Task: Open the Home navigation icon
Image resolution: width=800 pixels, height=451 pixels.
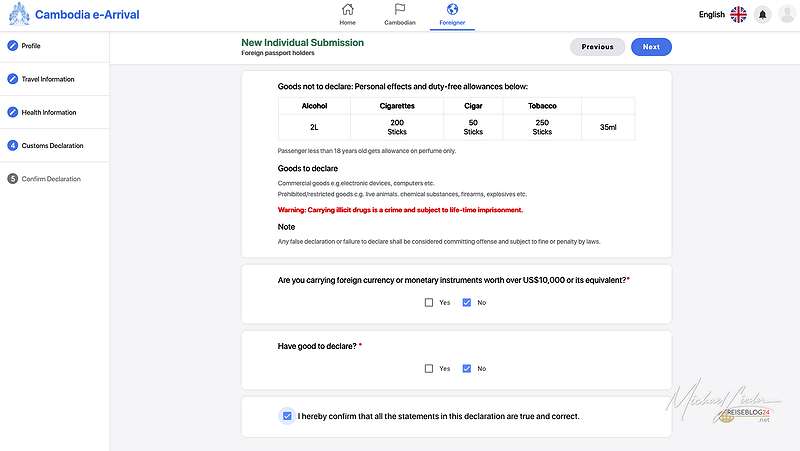Action: pos(347,10)
